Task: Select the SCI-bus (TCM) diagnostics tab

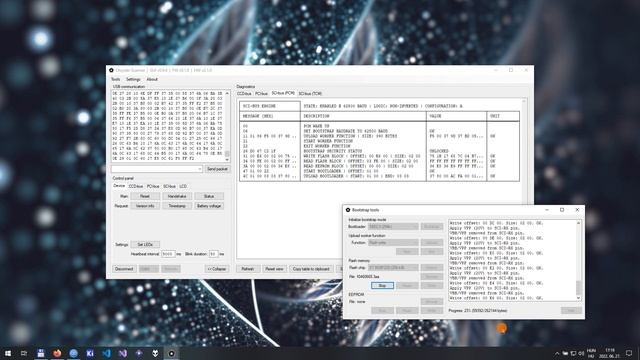Action: (310, 93)
